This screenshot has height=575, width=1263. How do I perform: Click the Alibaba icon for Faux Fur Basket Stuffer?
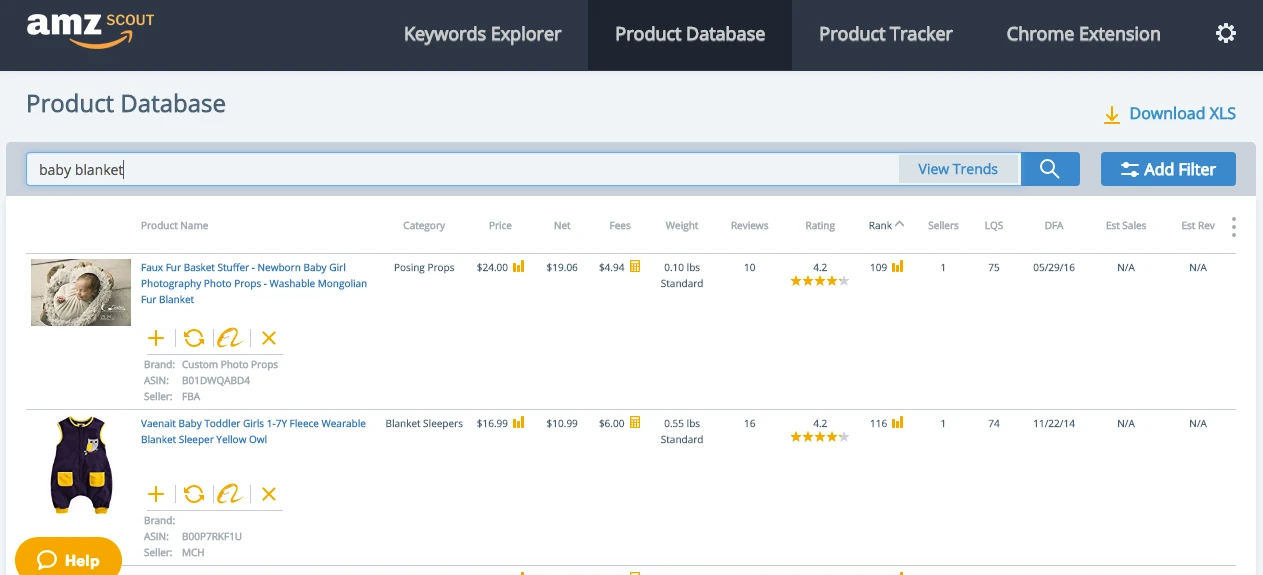230,338
